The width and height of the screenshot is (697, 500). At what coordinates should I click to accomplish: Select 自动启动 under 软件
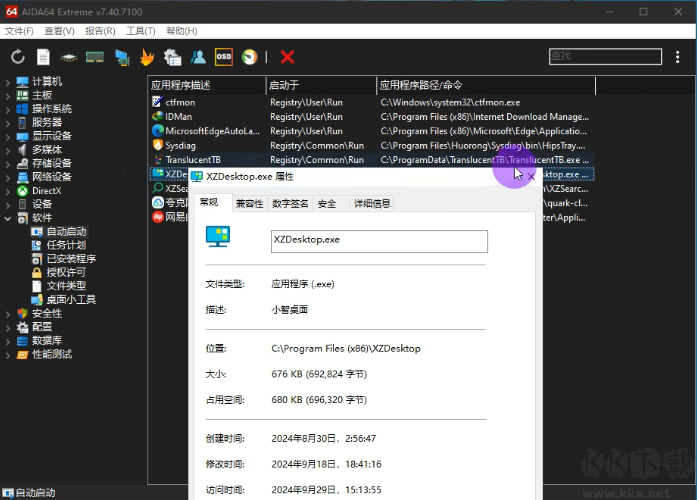click(66, 232)
